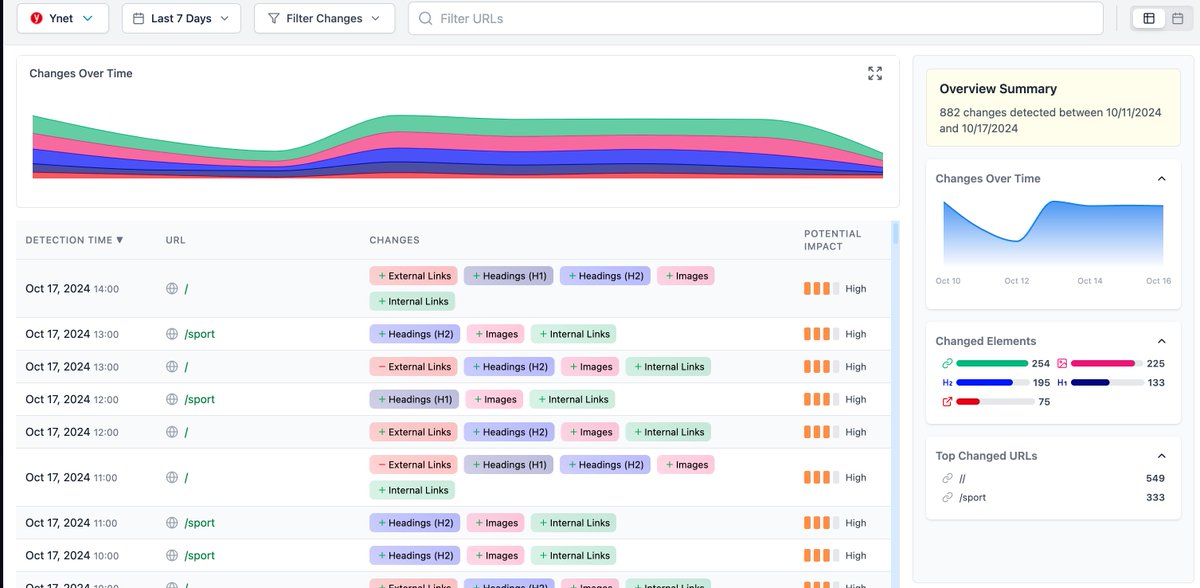Switch to the calendar view toggle

(1178, 18)
